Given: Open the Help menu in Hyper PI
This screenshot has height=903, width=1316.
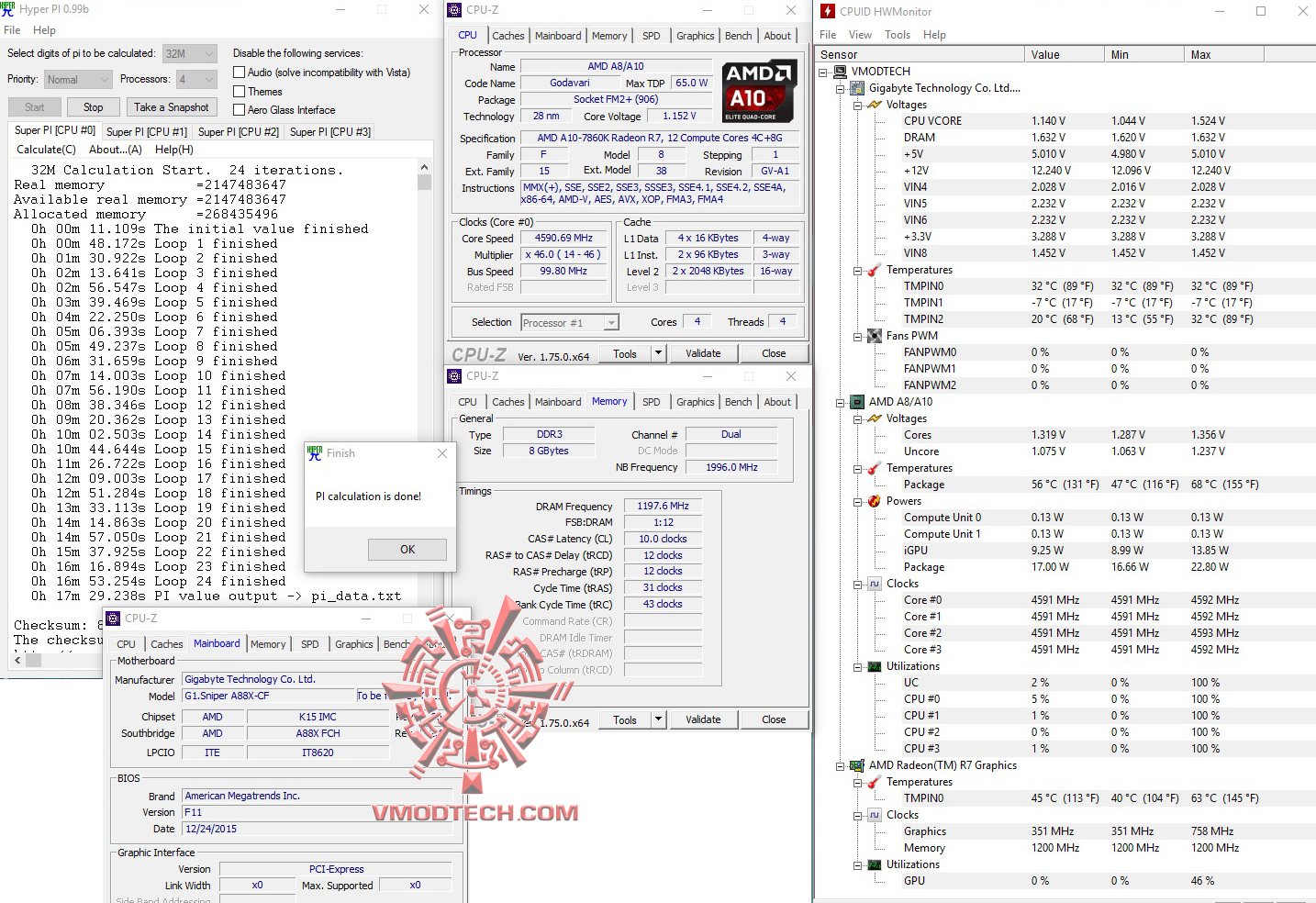Looking at the screenshot, I should 44,30.
